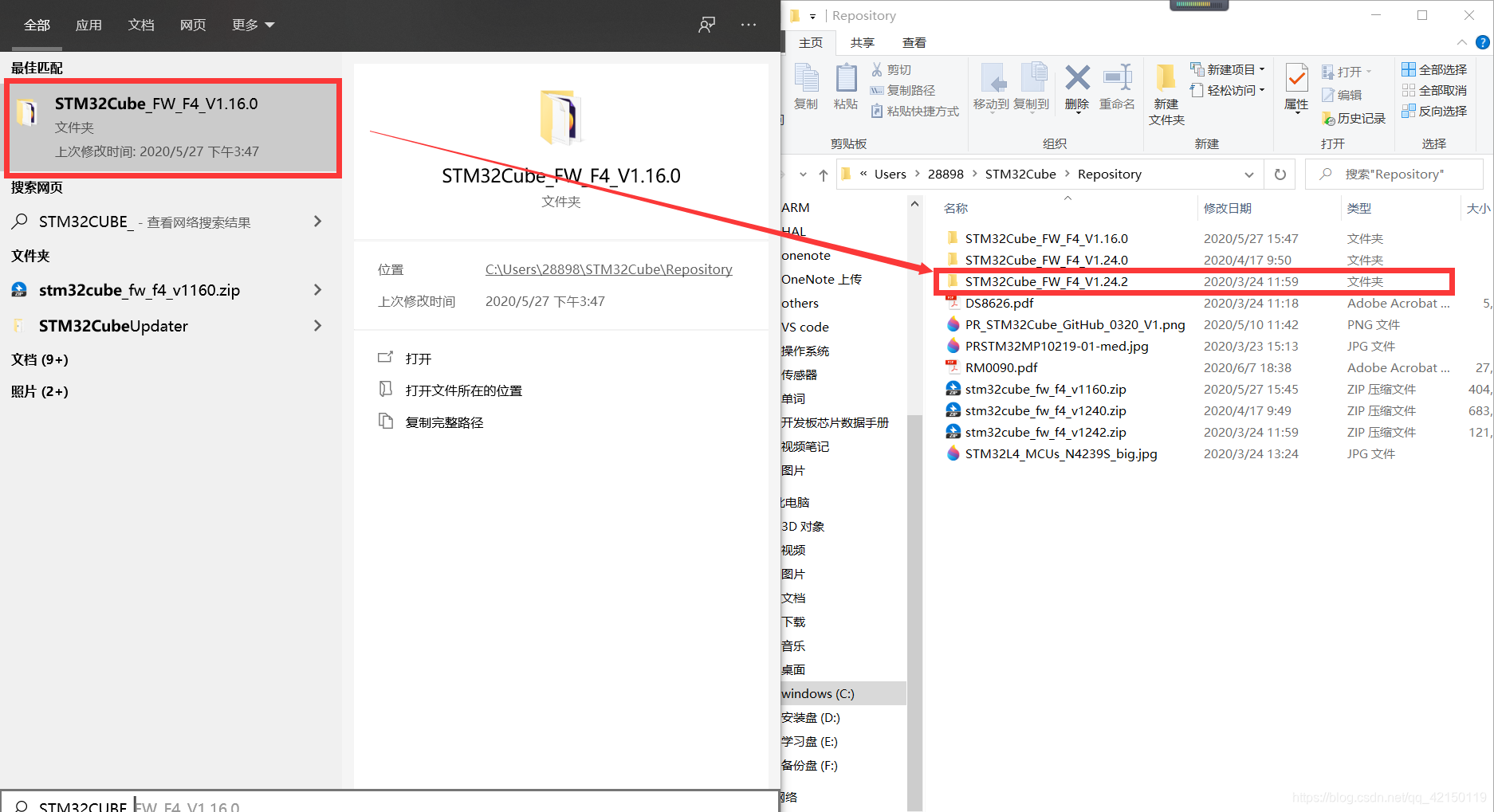Click 复制完整路径 in search preview

click(444, 422)
